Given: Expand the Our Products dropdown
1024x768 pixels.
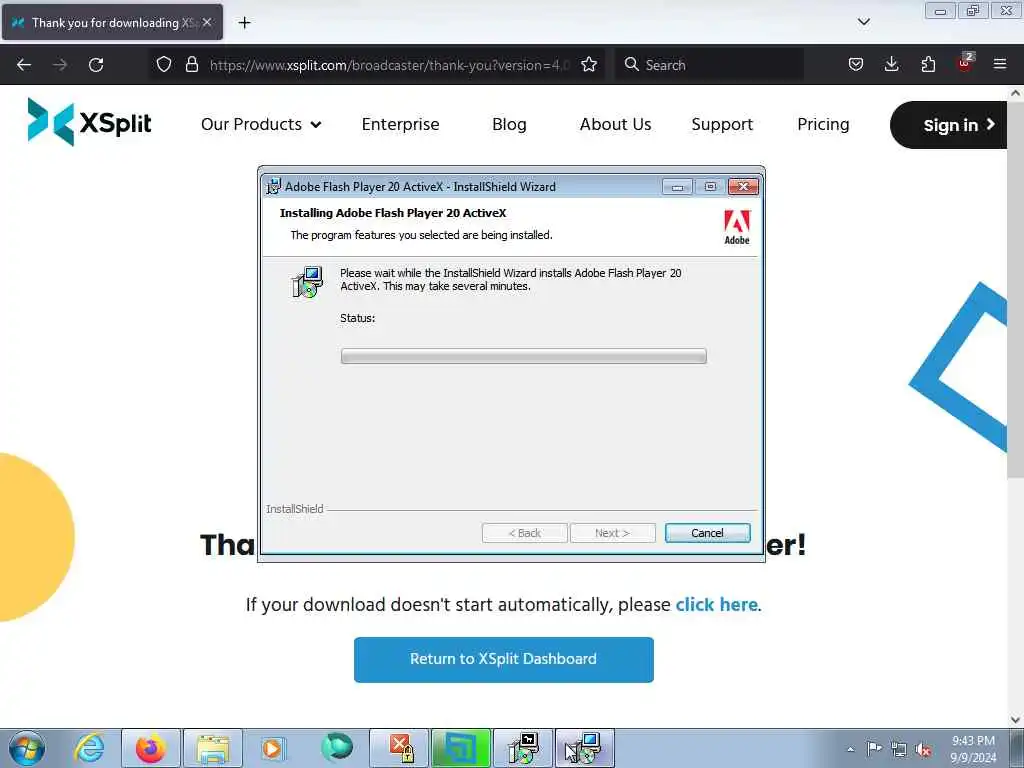Looking at the screenshot, I should [261, 124].
